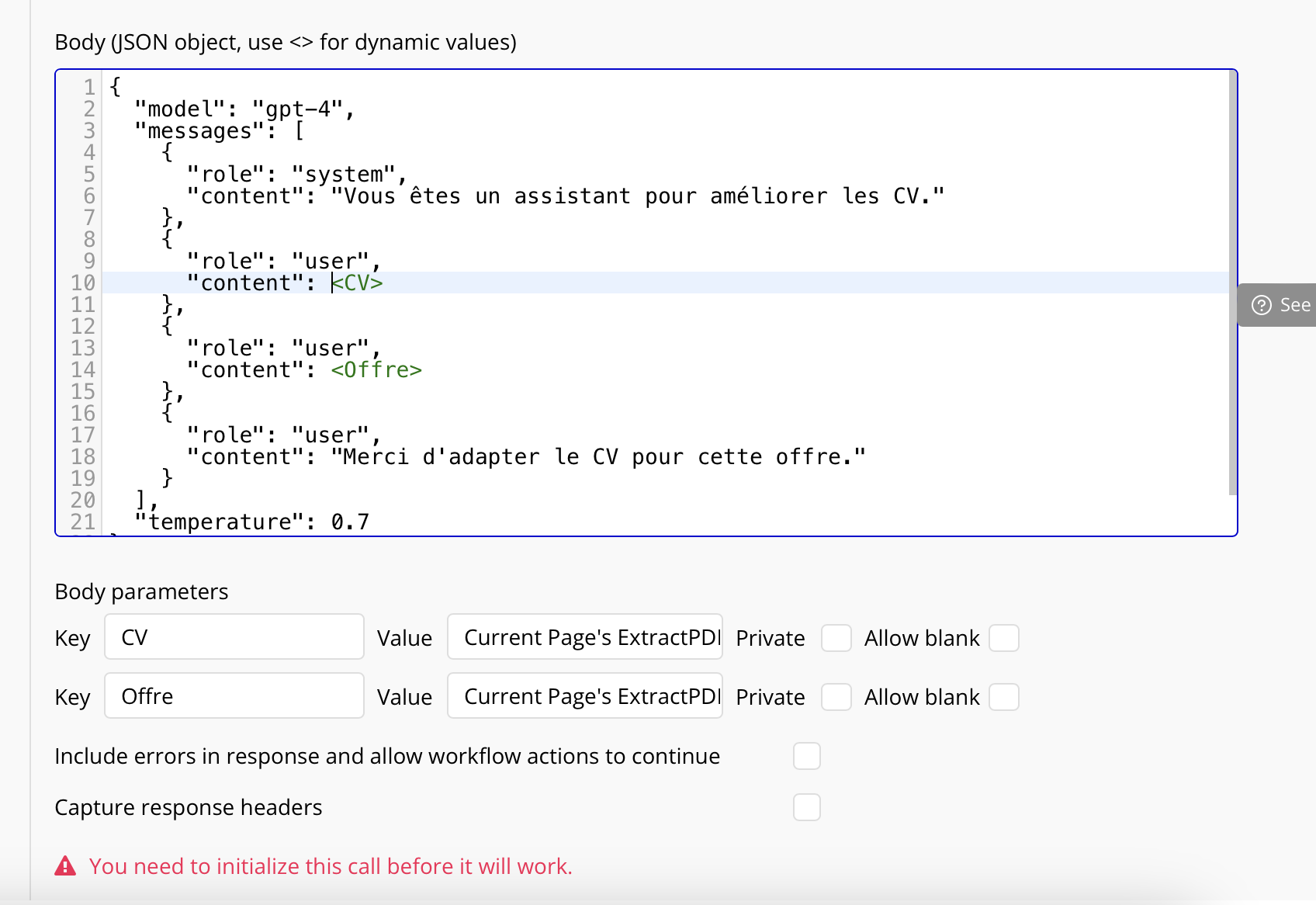Click the CV key input field
Image resolution: width=1316 pixels, height=905 pixels.
pos(234,637)
